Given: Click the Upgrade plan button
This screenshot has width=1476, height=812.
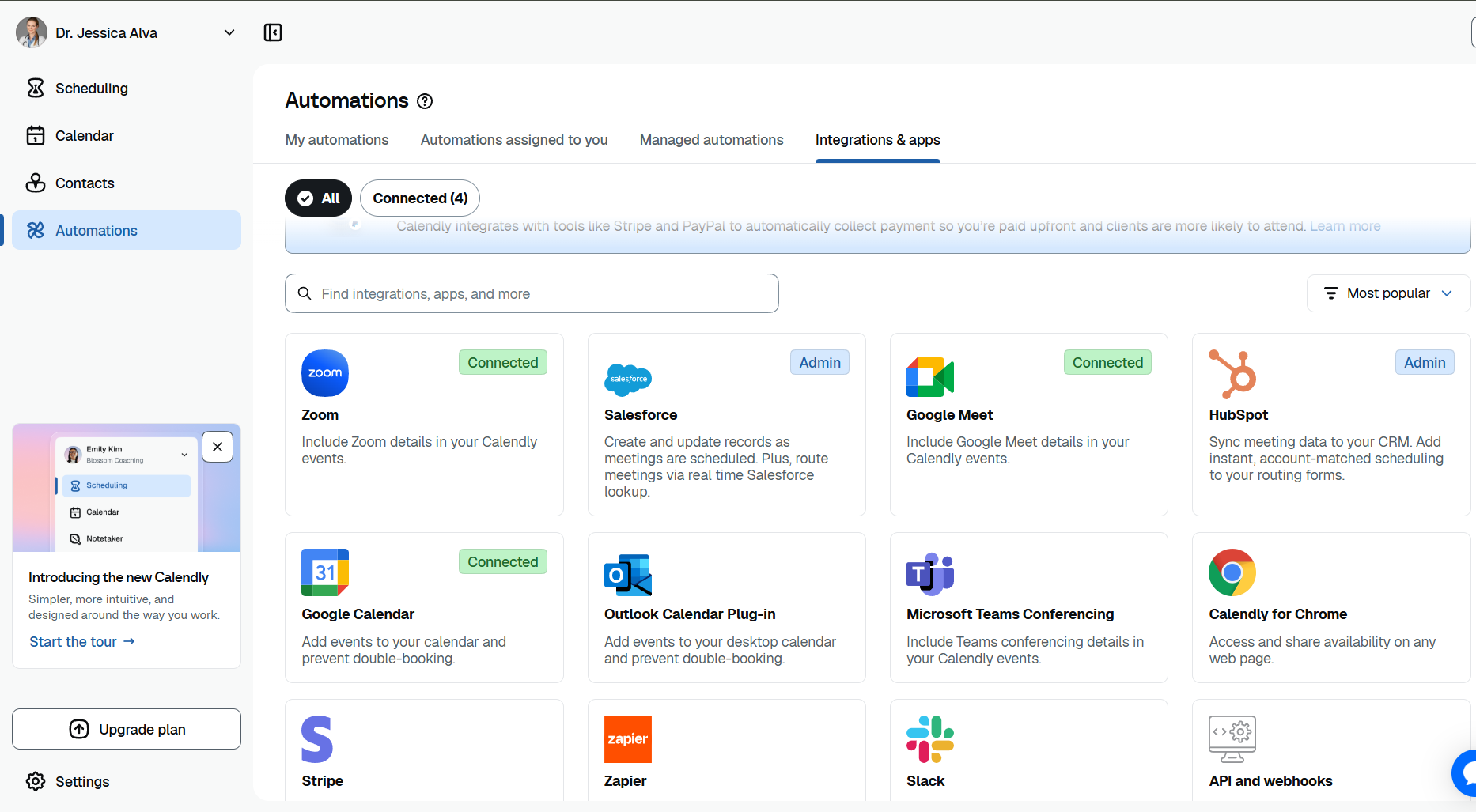Looking at the screenshot, I should [127, 729].
